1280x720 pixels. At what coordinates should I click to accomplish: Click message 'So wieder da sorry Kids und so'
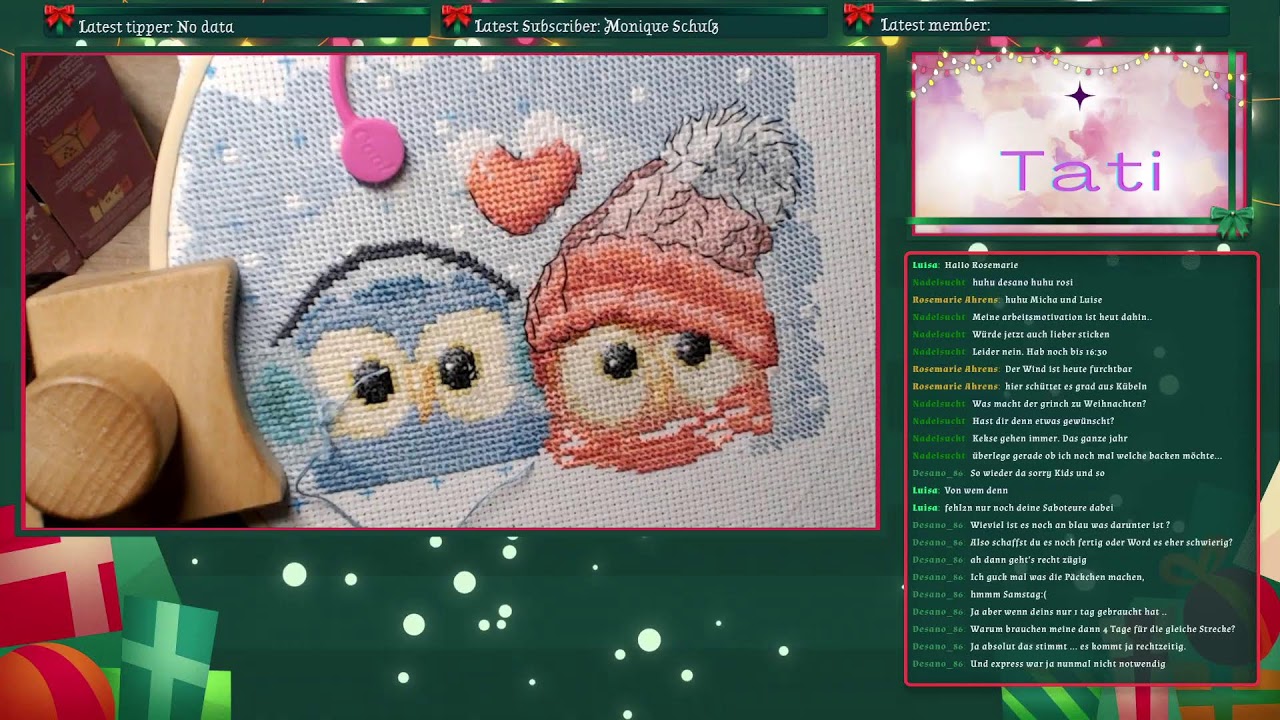[x=1037, y=473]
